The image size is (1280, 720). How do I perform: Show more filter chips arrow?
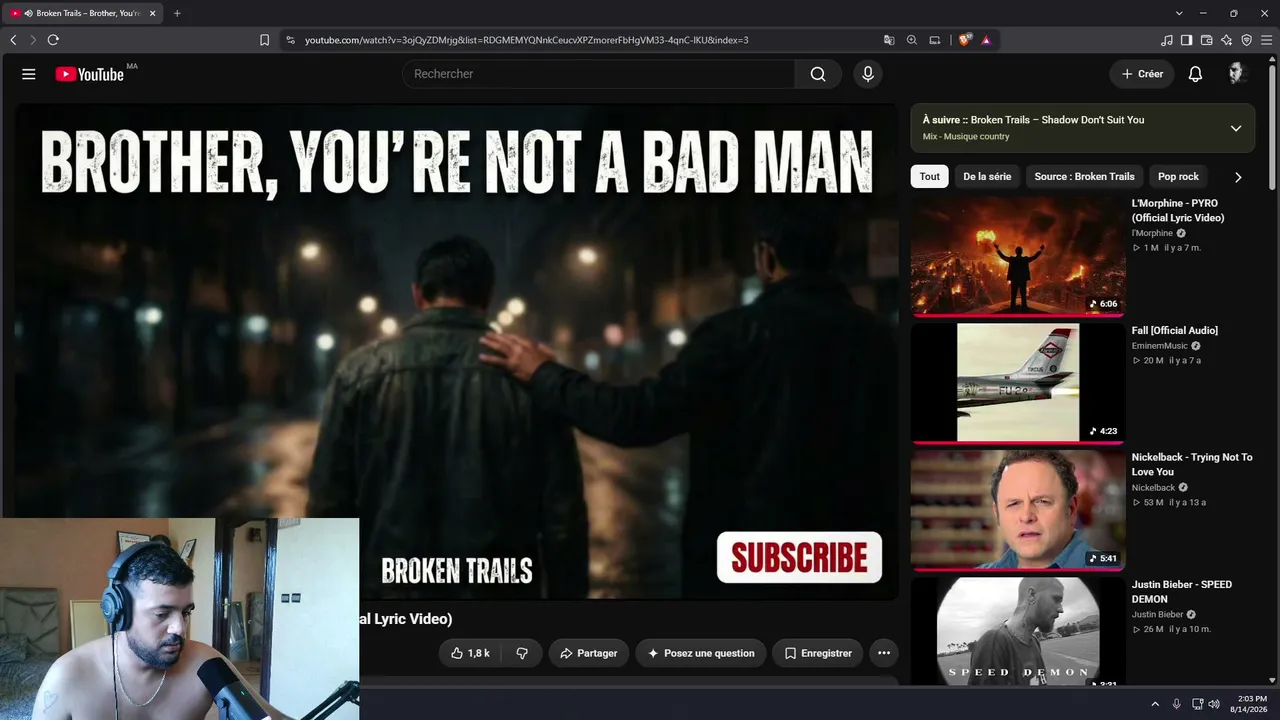tap(1238, 177)
